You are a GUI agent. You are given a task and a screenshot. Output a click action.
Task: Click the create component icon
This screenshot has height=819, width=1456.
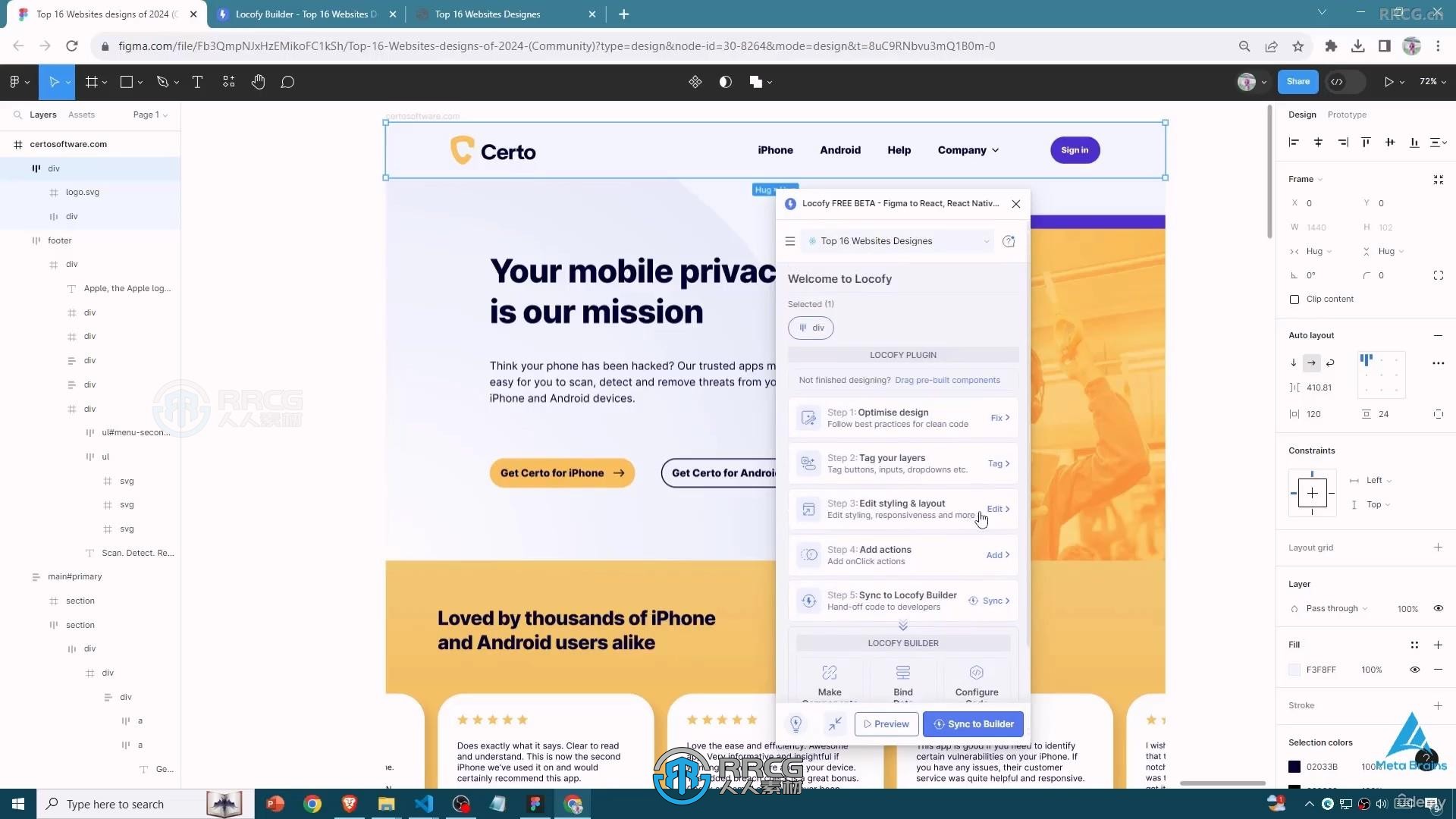click(695, 82)
